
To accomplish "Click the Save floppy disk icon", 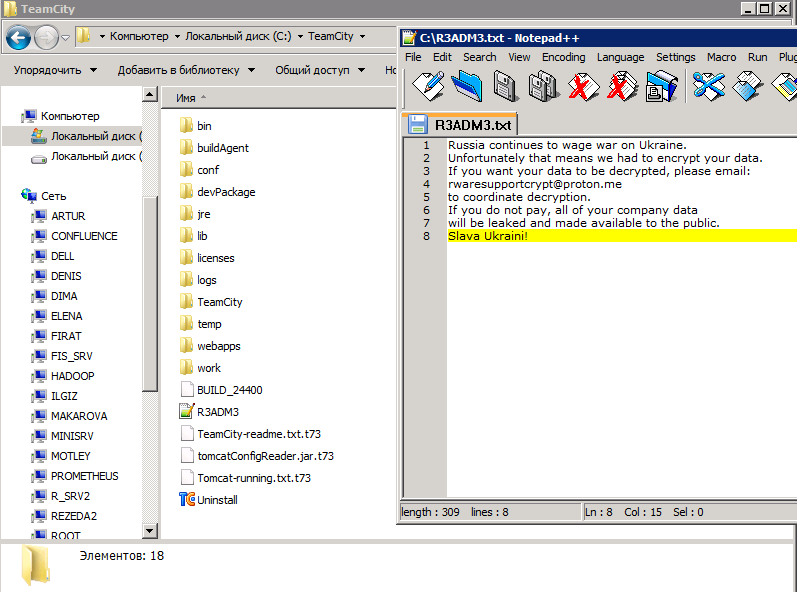I will point(505,86).
